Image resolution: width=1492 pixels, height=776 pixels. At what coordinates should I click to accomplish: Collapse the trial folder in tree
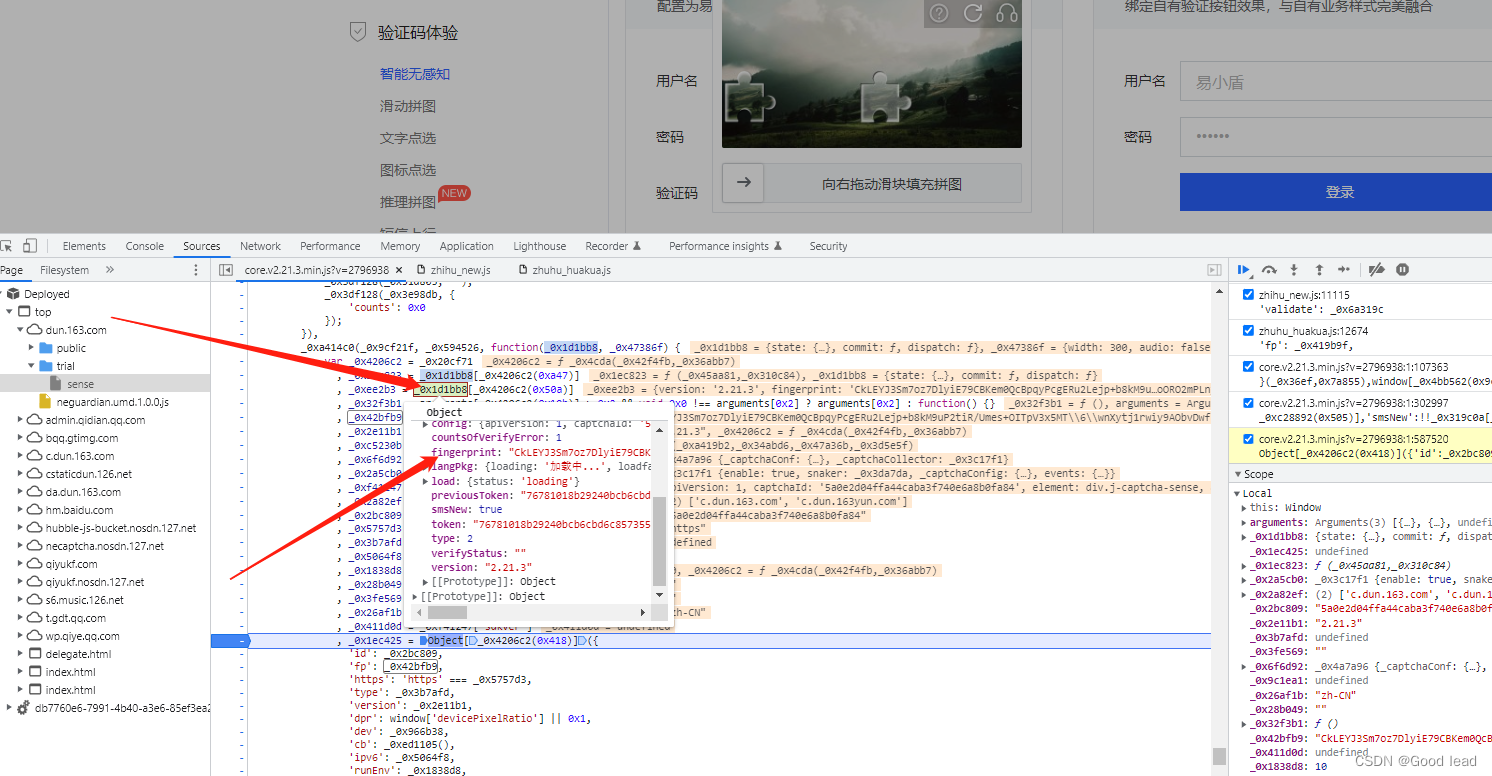pos(31,366)
